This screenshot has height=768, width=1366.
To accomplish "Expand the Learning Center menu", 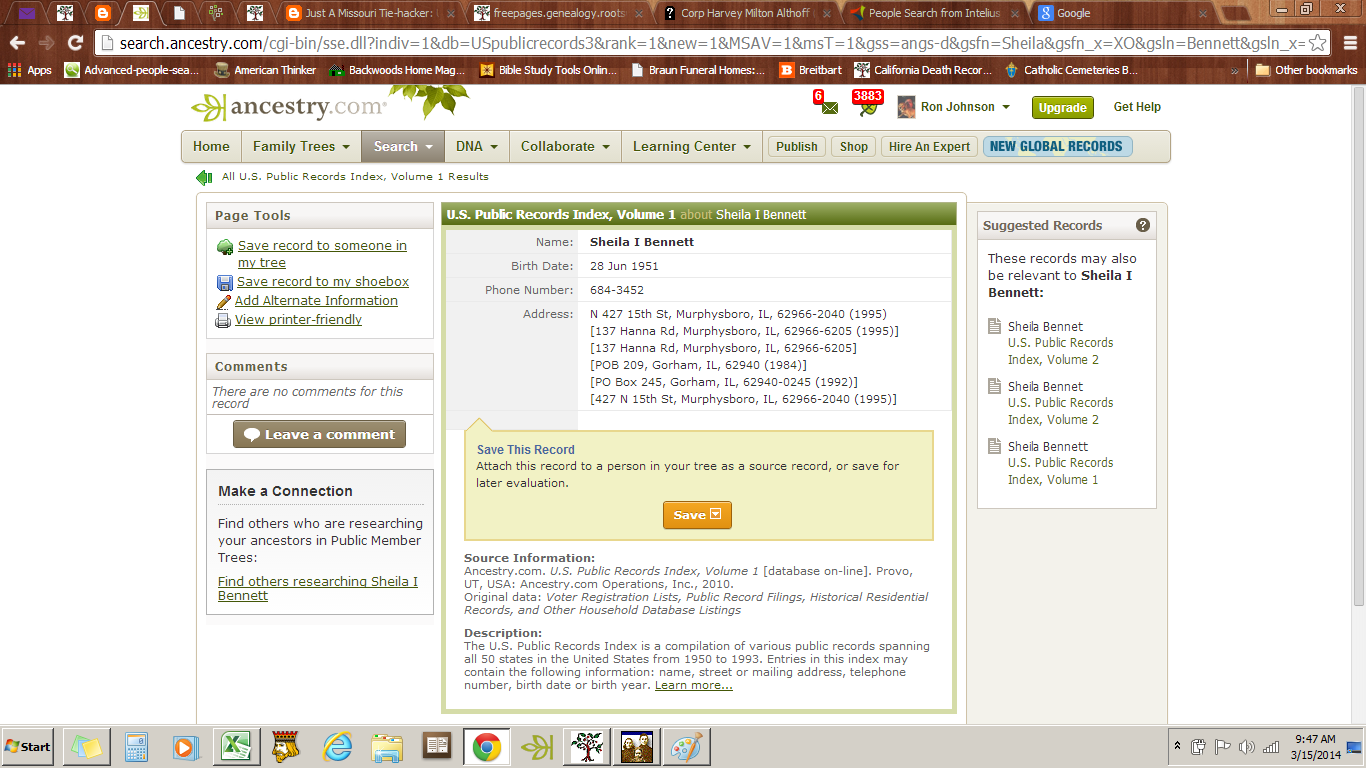I will coord(692,146).
